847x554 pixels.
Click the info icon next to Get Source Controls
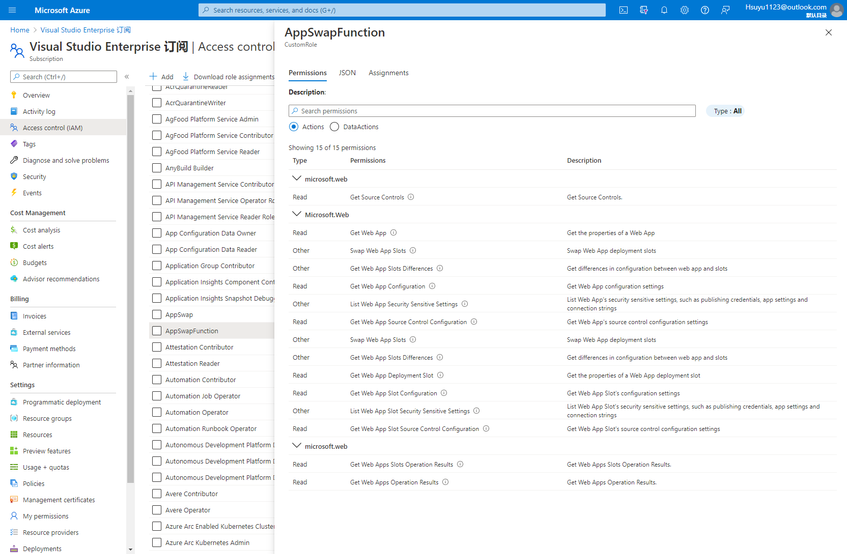(x=411, y=197)
